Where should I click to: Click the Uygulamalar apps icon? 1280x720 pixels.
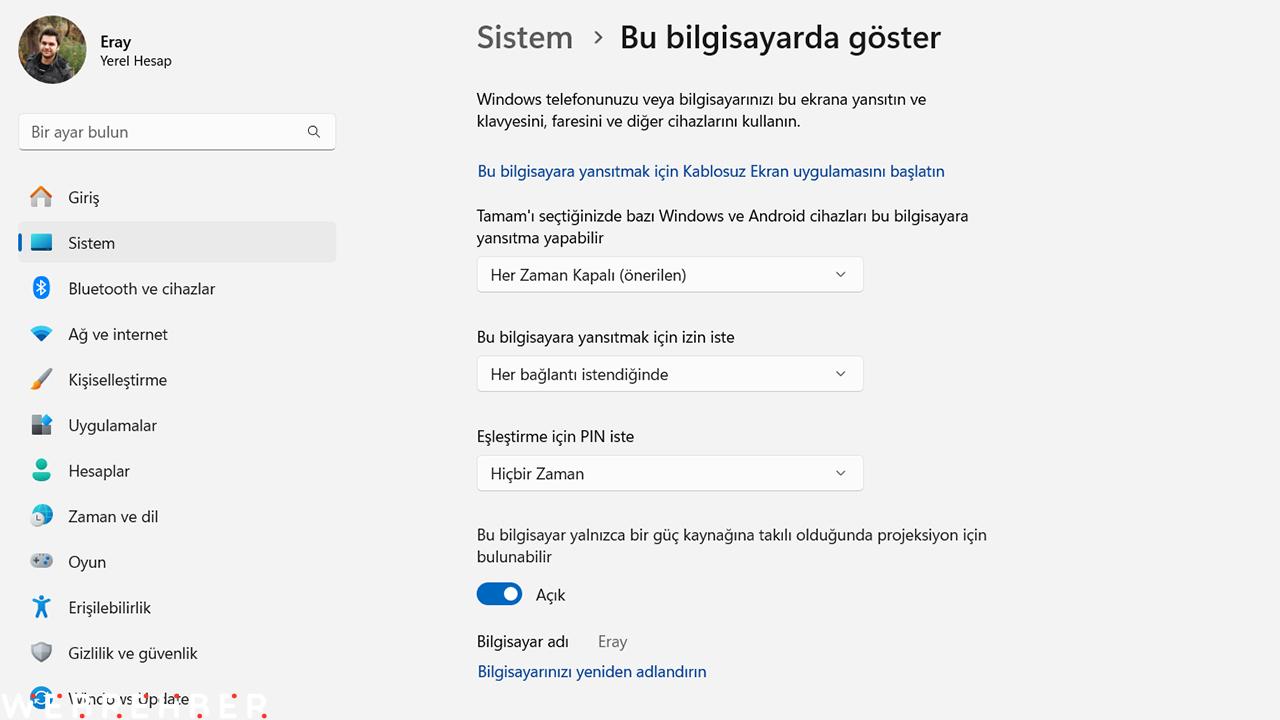click(41, 425)
